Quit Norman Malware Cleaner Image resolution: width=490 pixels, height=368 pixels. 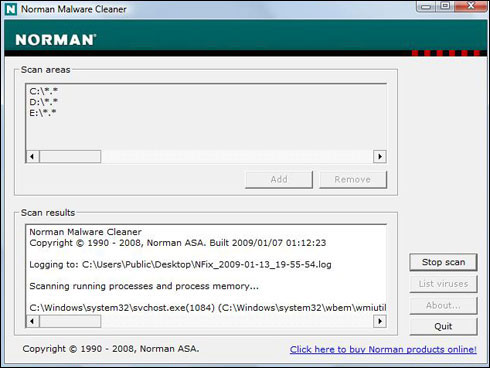[443, 326]
